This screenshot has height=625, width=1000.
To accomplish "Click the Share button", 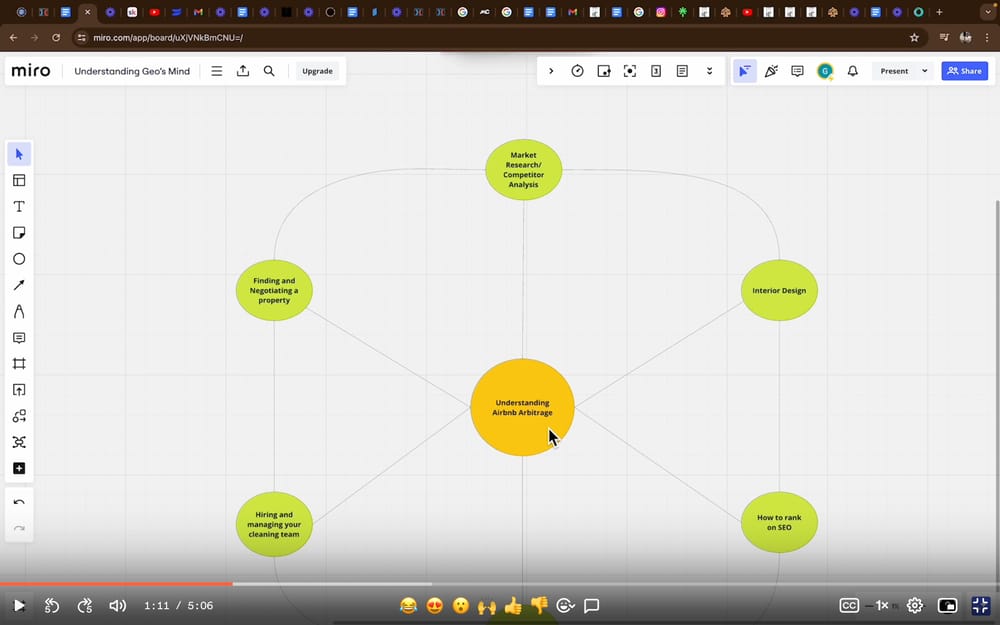I will 964,71.
